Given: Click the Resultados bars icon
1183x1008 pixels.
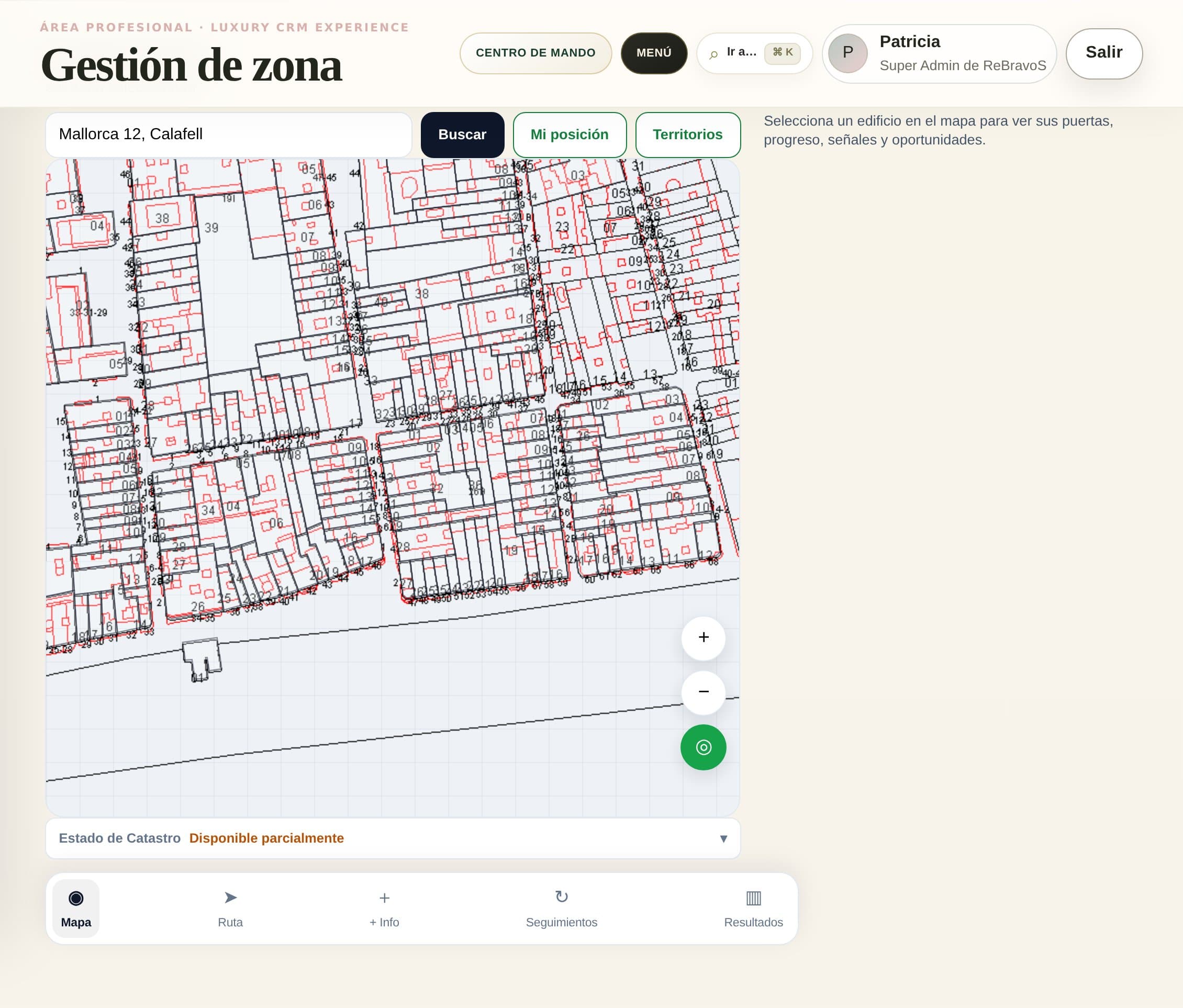Looking at the screenshot, I should pyautogui.click(x=754, y=898).
